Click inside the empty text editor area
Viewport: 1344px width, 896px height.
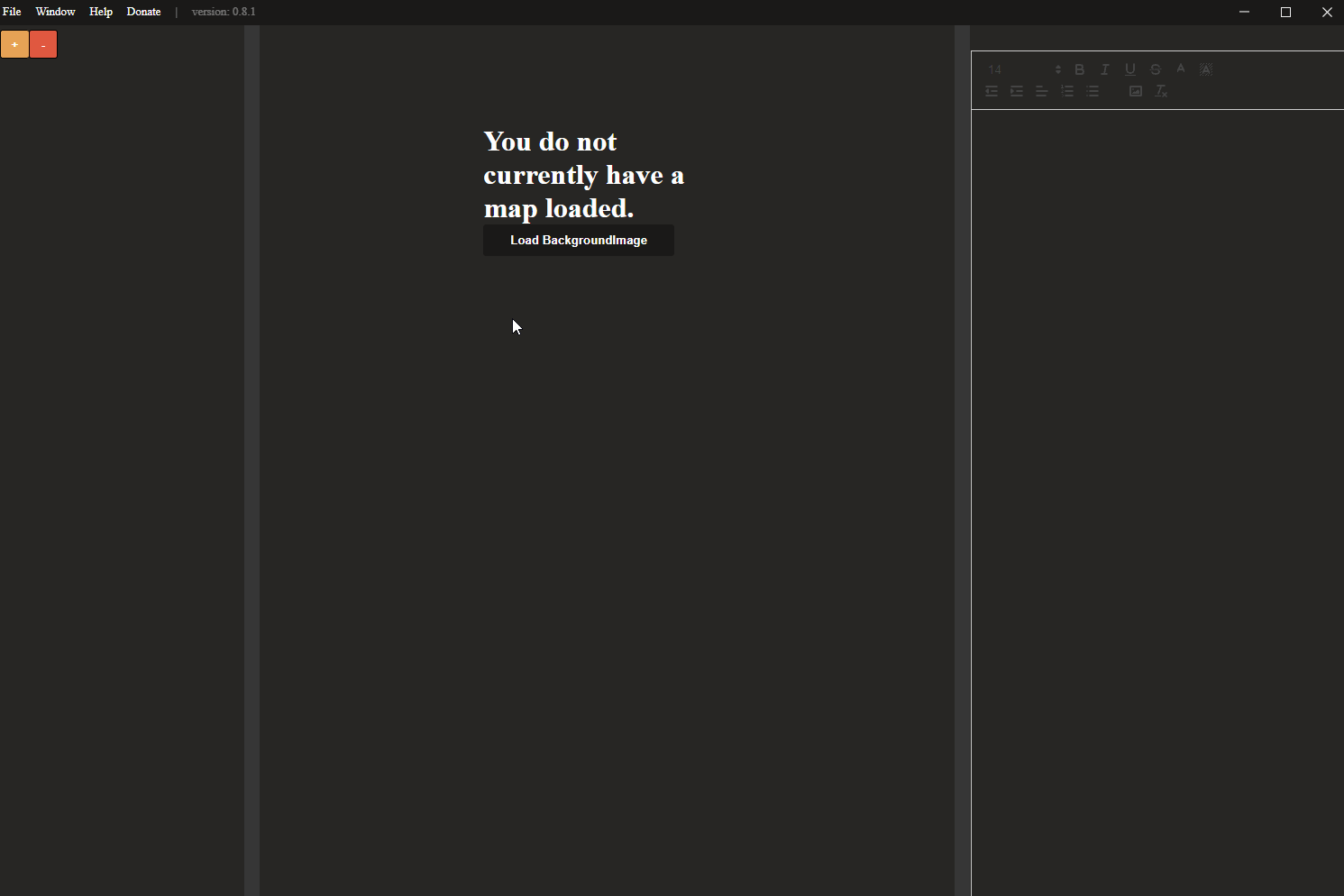[x=1157, y=502]
